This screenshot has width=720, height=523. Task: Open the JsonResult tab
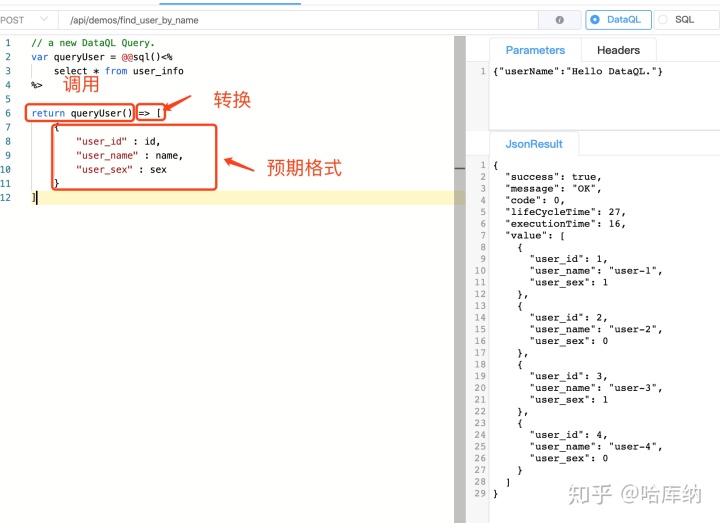tap(534, 144)
